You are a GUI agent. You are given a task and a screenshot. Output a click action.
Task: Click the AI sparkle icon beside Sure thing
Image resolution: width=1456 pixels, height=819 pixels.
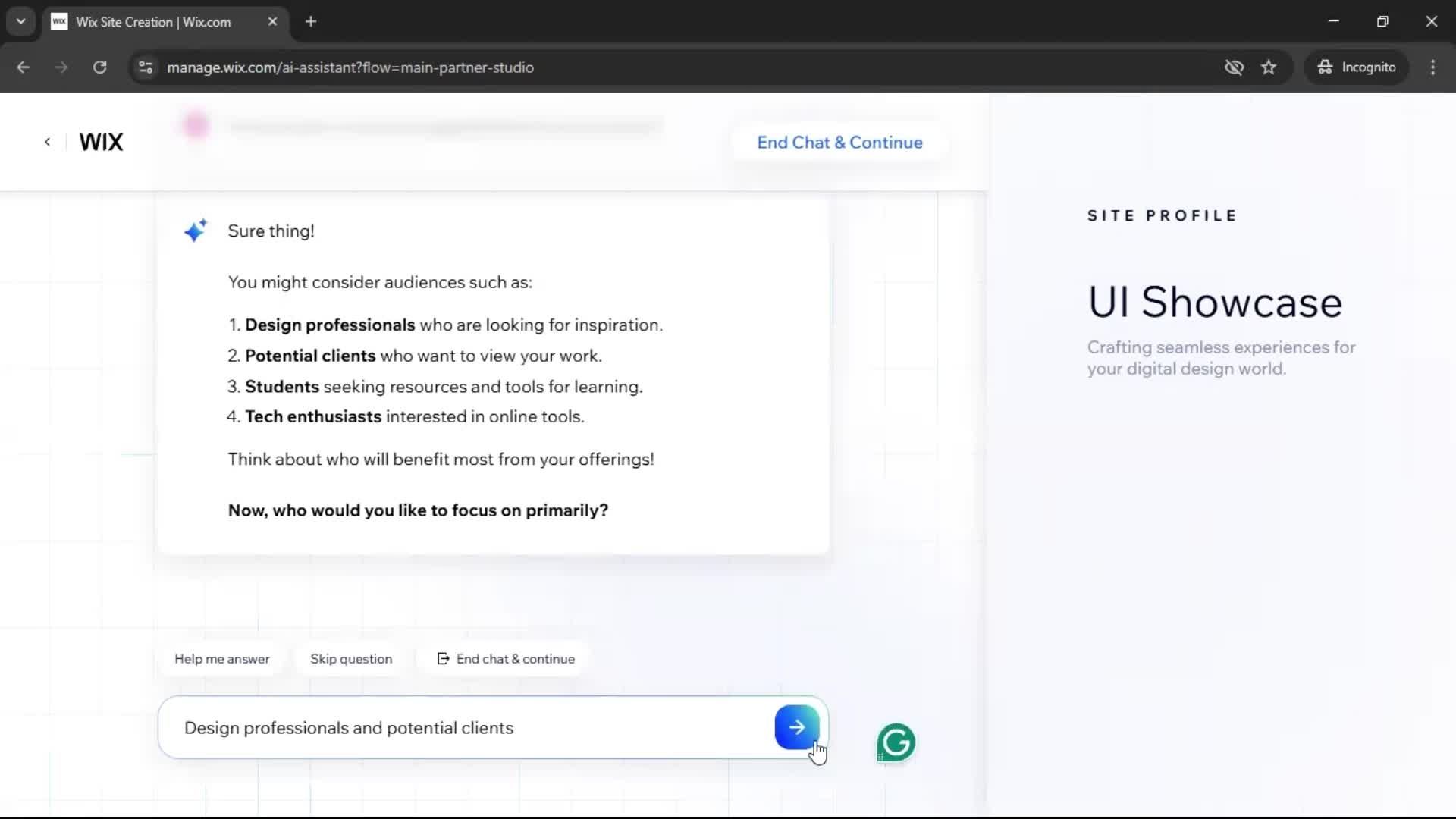coord(196,231)
